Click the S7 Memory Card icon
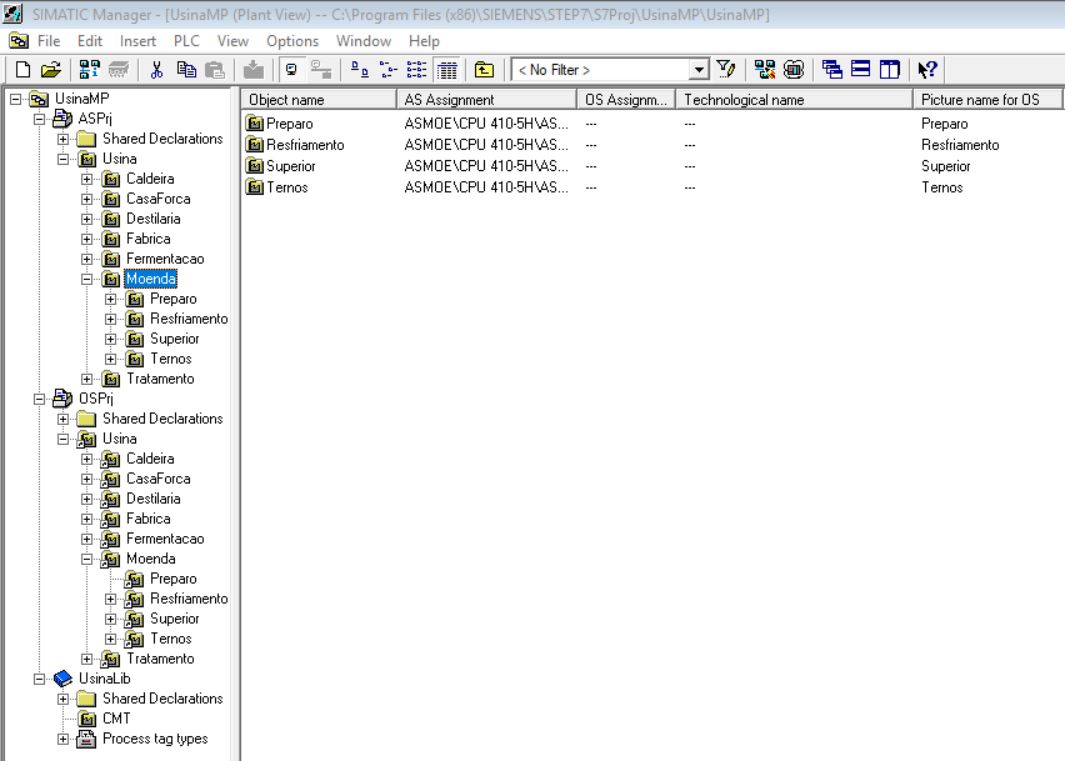 point(119,69)
